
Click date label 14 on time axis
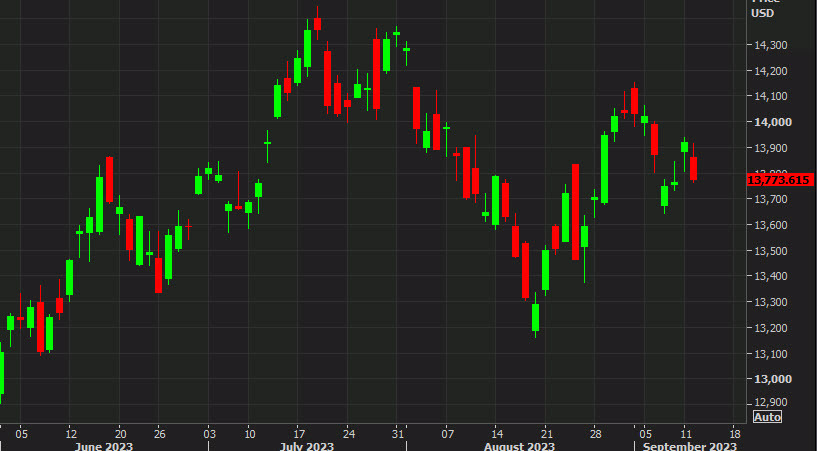pyautogui.click(x=497, y=434)
